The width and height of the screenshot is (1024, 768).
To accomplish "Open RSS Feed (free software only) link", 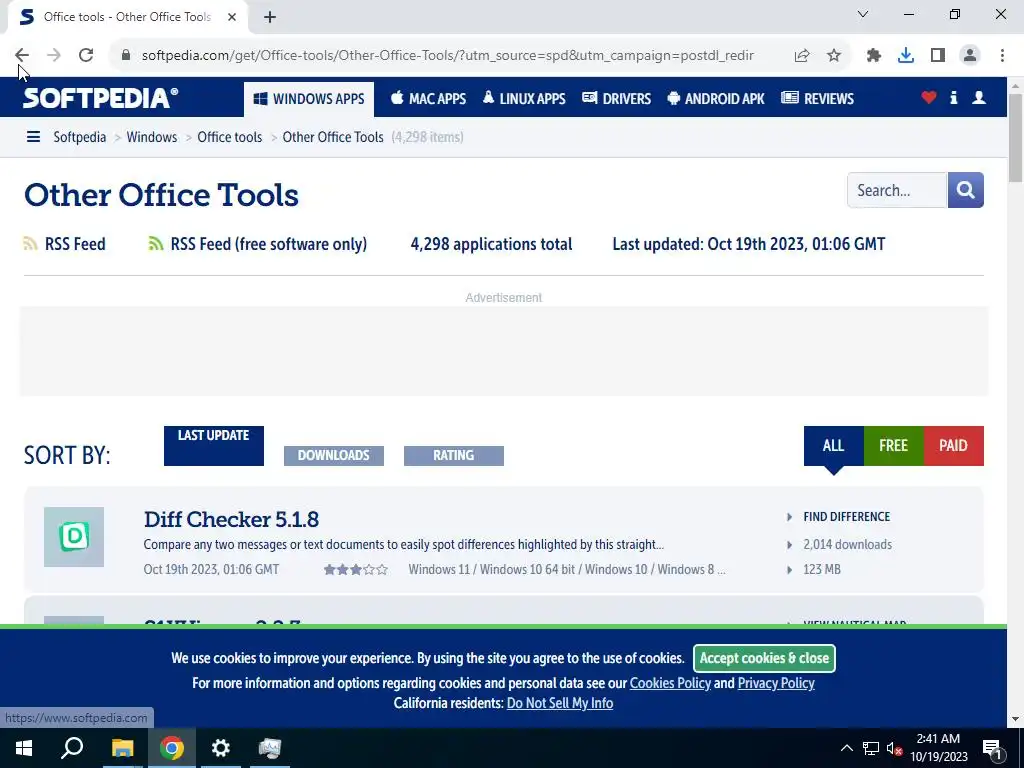I will (268, 244).
